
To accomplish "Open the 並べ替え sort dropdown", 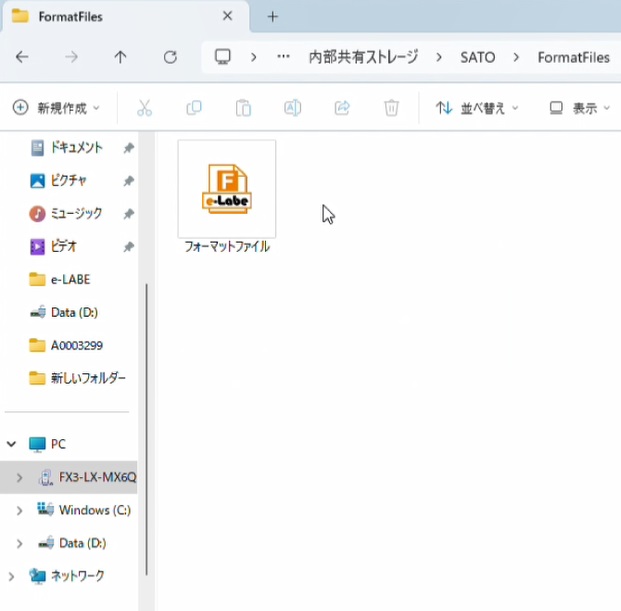I will [477, 108].
